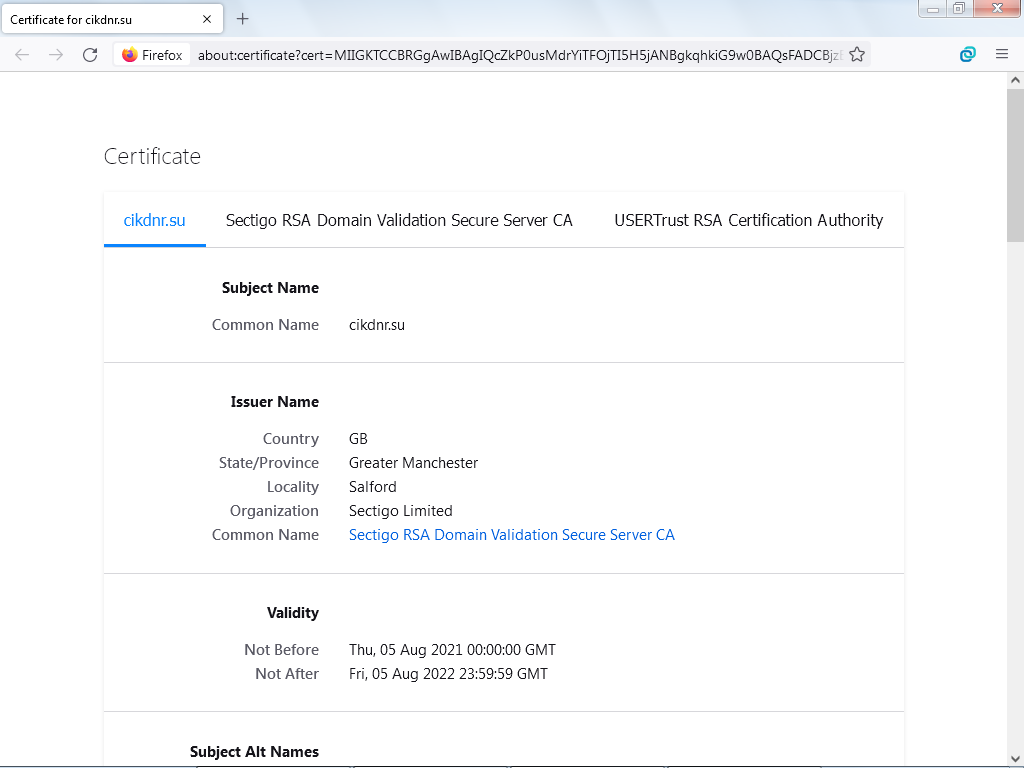Go forward using the forward arrow

[56, 55]
